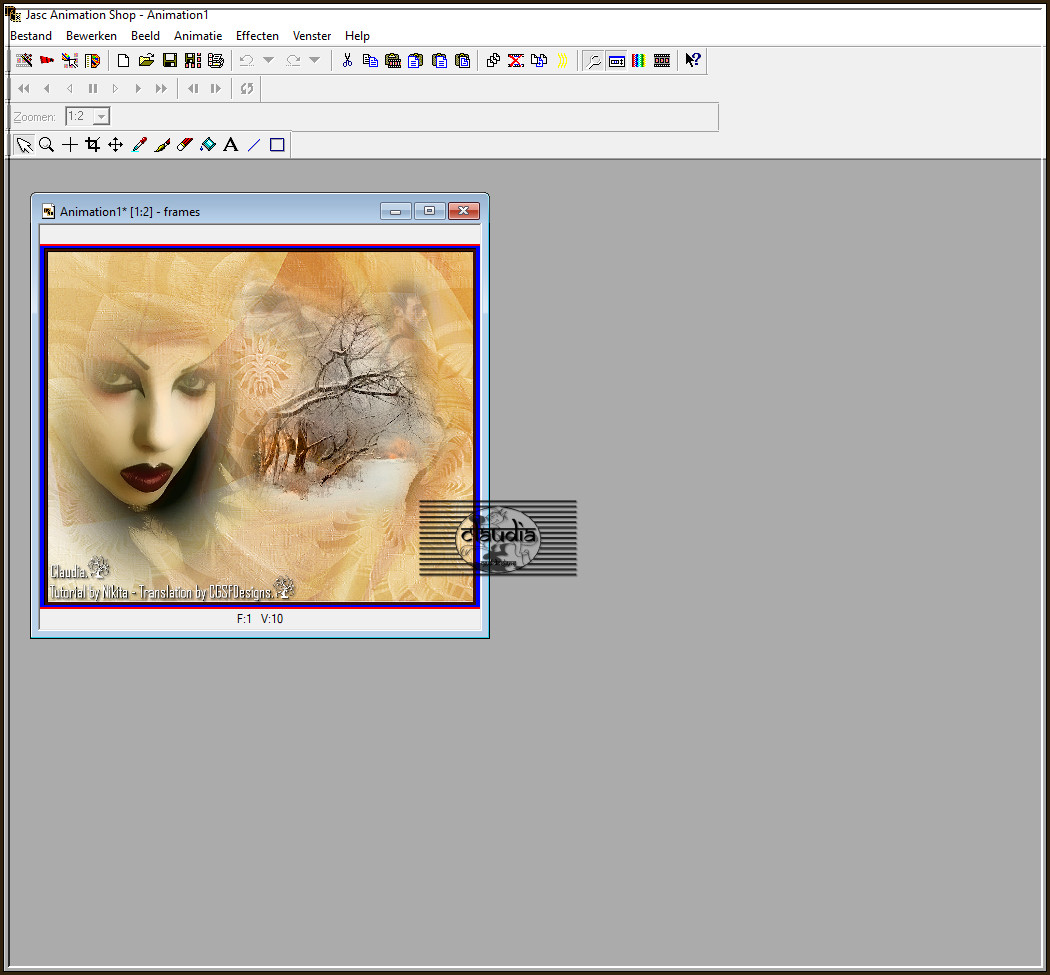Viewport: 1050px width, 975px height.
Task: Click the stacked-pages icon before Undo
Action: 216,60
